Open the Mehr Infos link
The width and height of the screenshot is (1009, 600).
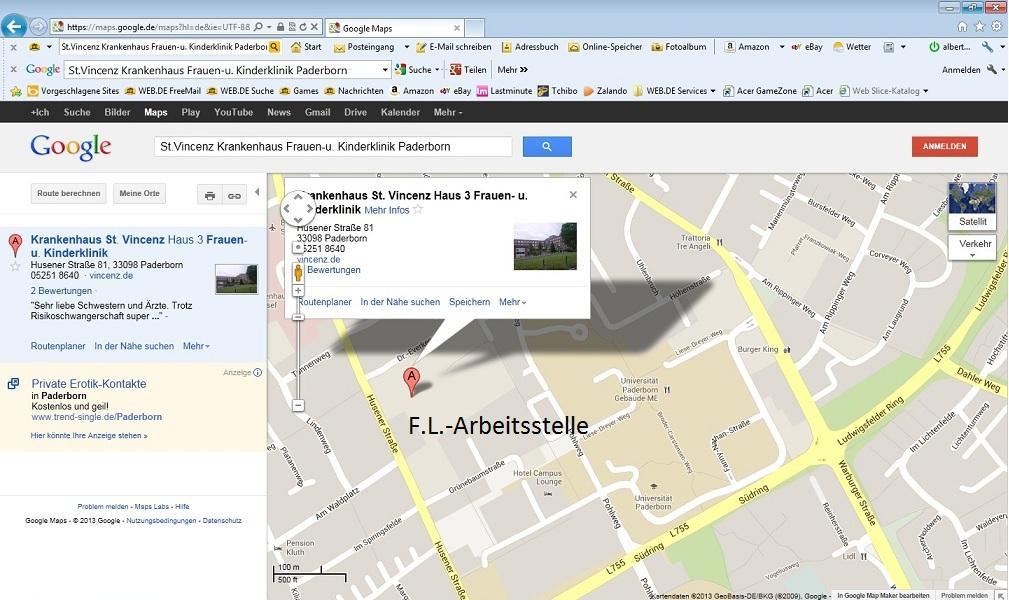click(x=387, y=210)
